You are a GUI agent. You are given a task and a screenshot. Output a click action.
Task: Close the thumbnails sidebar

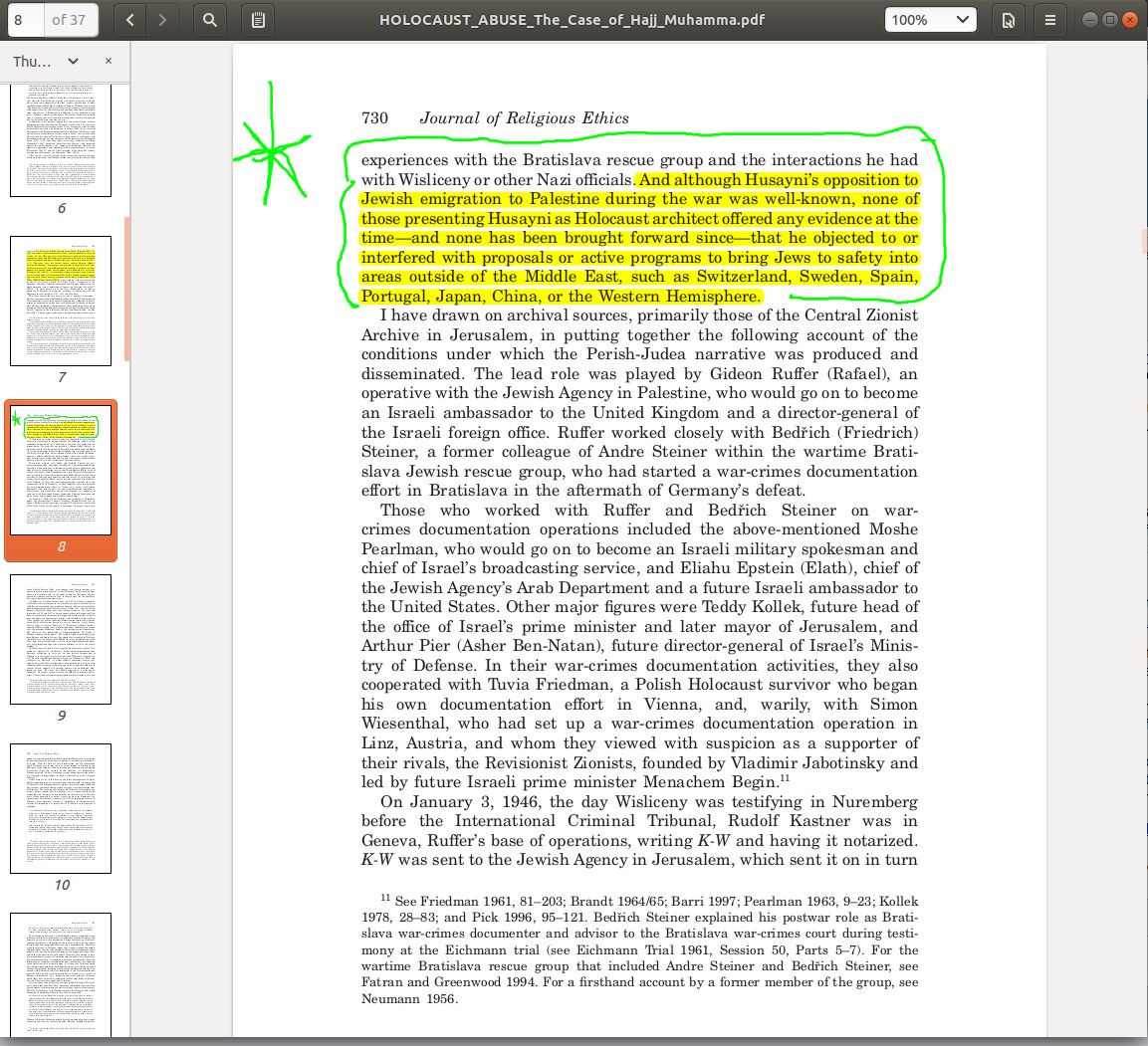(109, 61)
